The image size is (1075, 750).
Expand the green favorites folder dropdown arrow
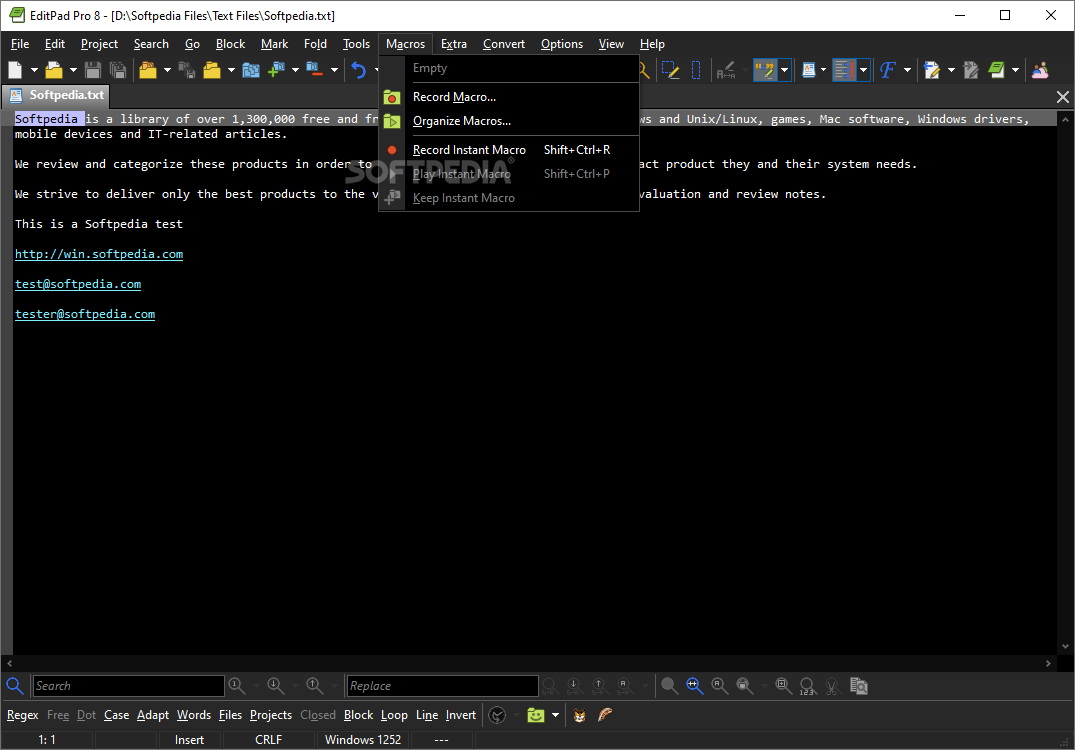point(555,715)
